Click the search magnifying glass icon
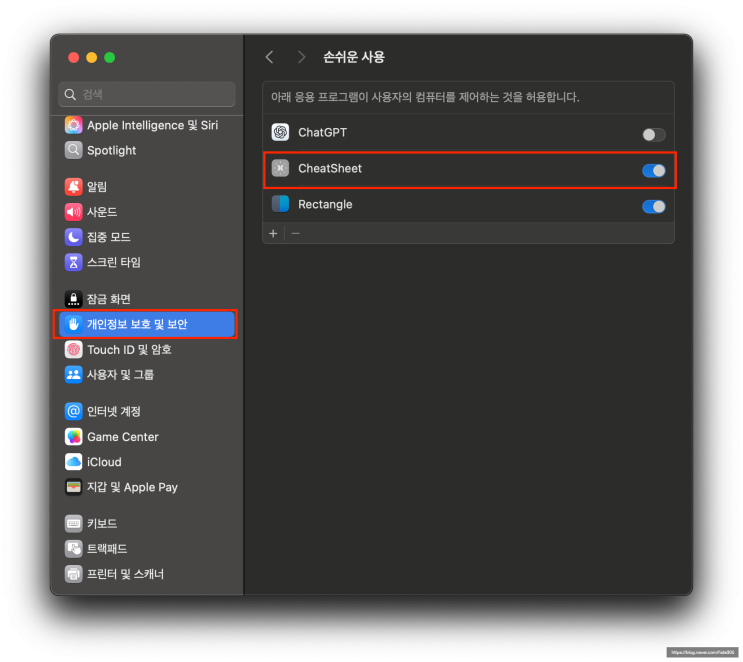This screenshot has width=743, height=662. [x=70, y=94]
